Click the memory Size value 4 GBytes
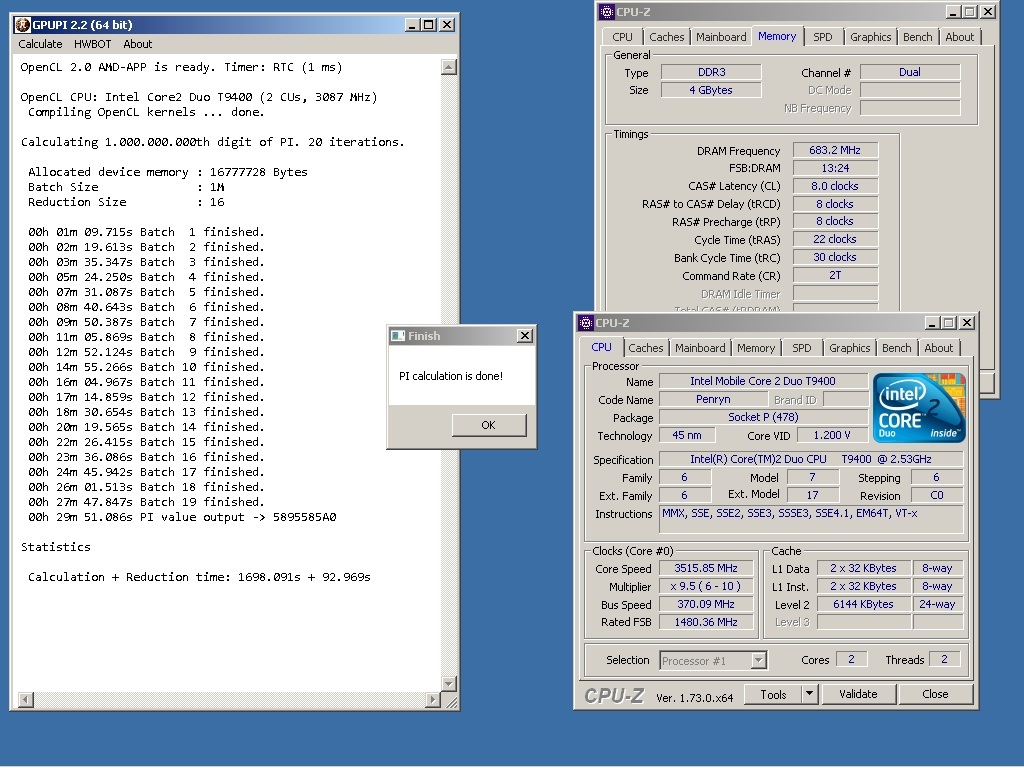1024x768 pixels. (711, 90)
